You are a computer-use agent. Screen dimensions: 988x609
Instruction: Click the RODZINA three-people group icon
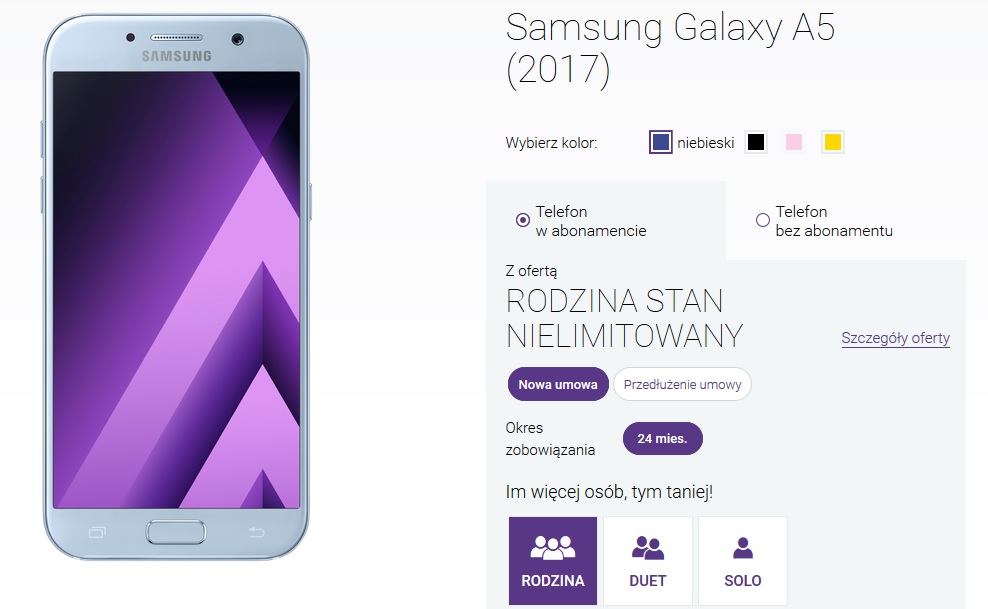pos(553,547)
